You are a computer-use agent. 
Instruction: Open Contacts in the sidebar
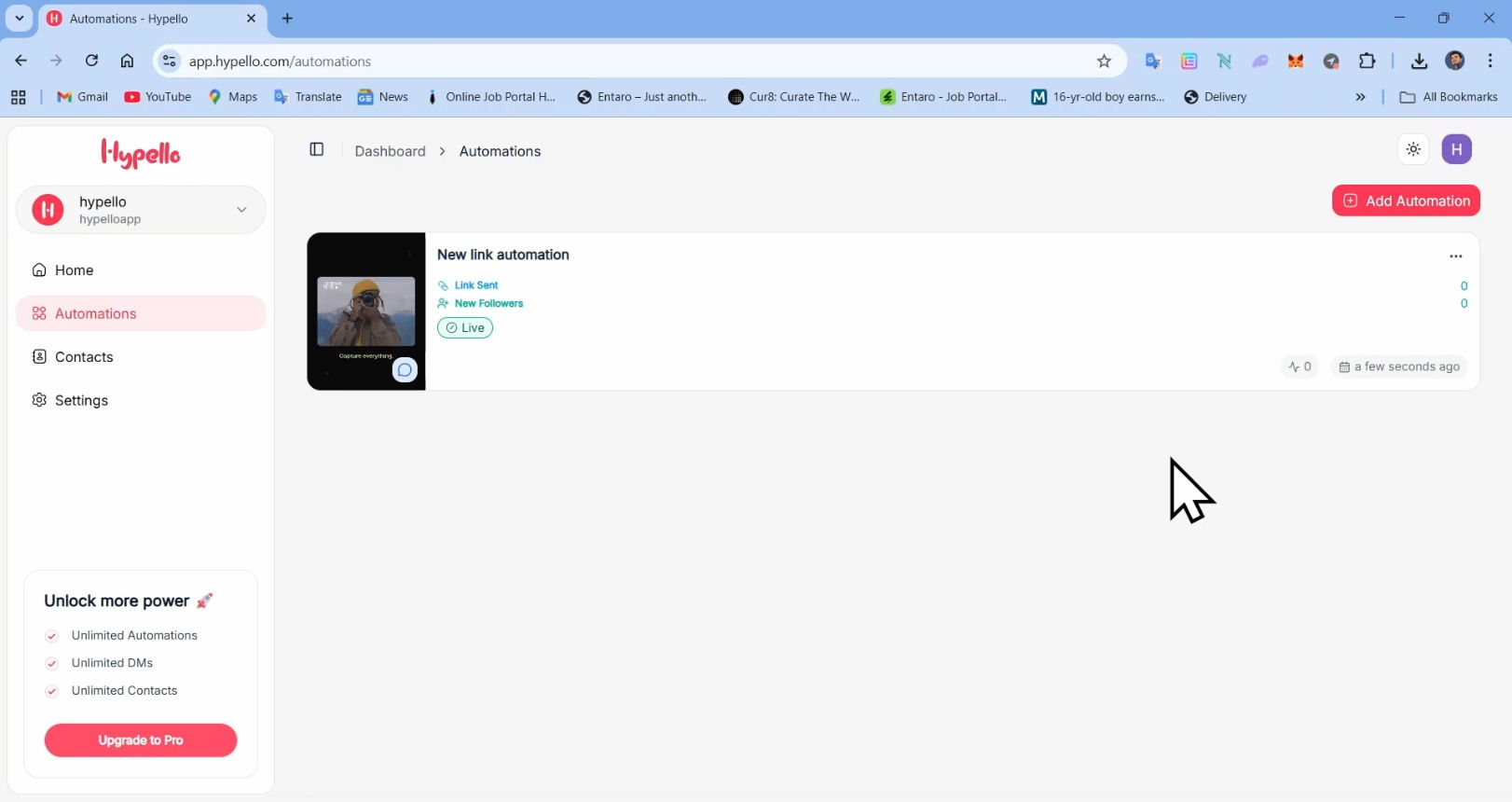(x=84, y=357)
